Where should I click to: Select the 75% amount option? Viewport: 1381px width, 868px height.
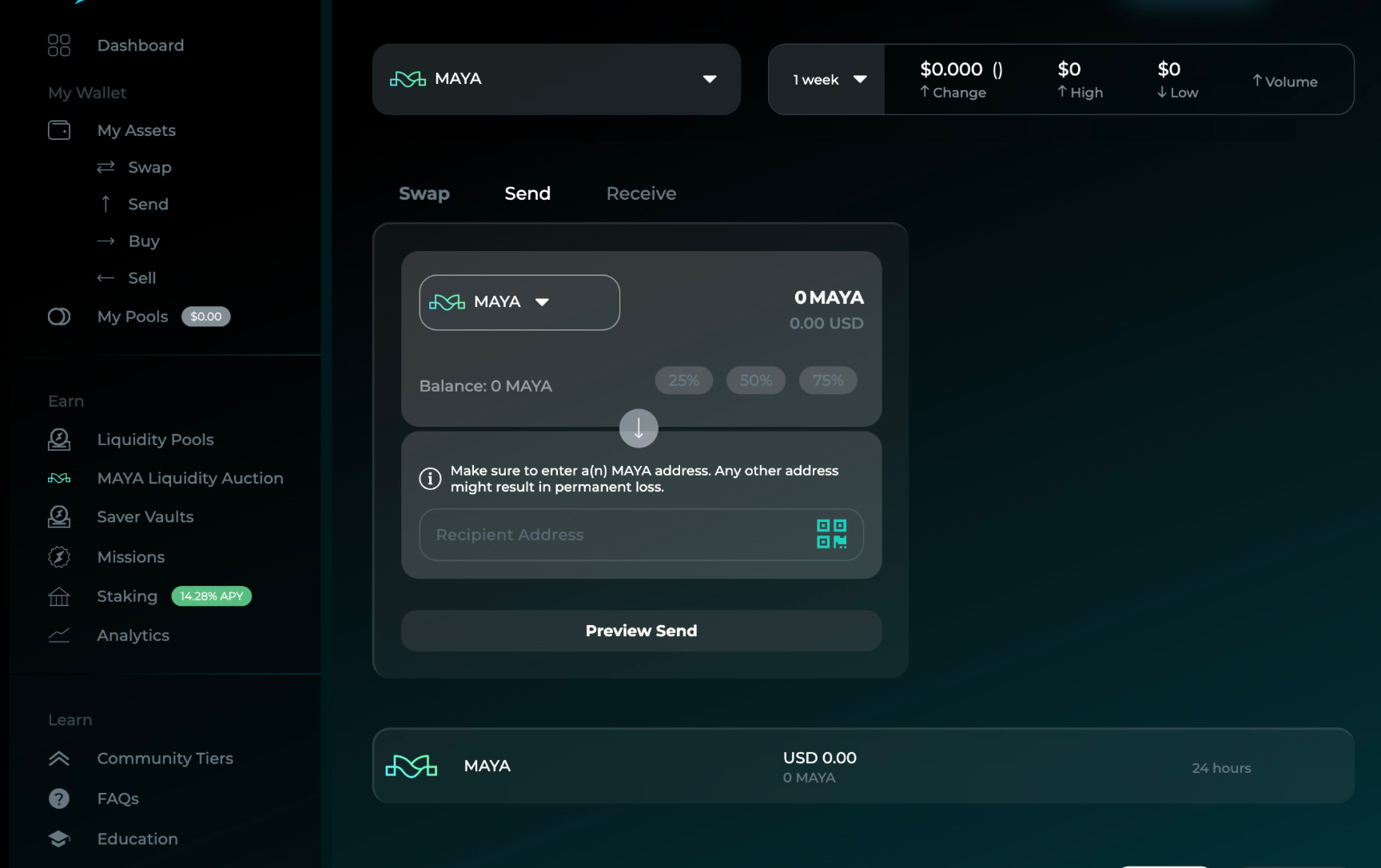click(828, 380)
